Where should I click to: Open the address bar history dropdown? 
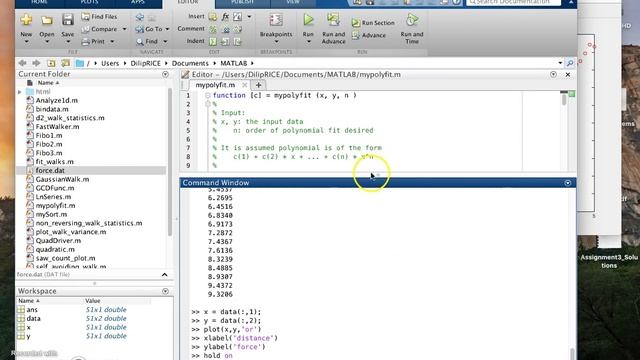click(560, 63)
